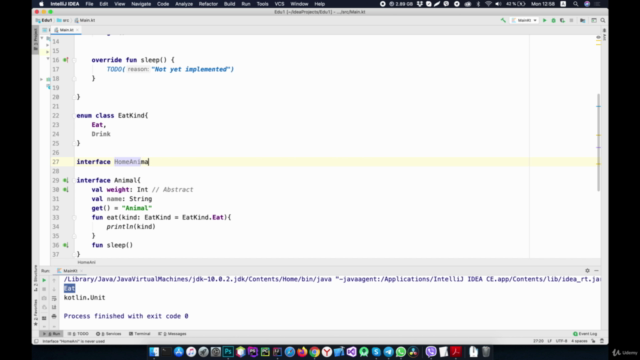Toggle scroll to end in the Run console
Image resolution: width=640 pixels, height=360 pixels.
click(x=54, y=308)
